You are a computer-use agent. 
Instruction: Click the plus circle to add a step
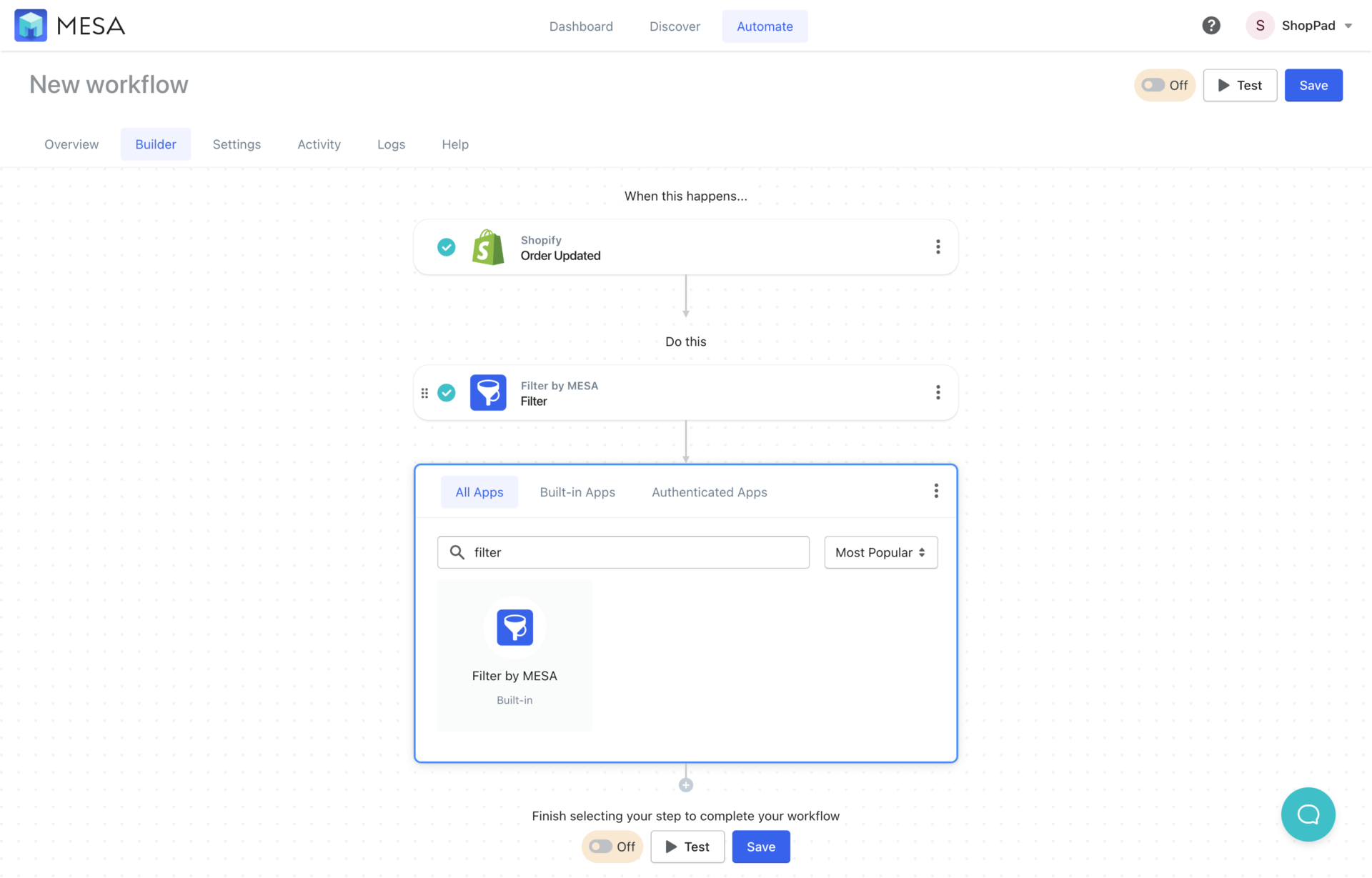pyautogui.click(x=685, y=784)
